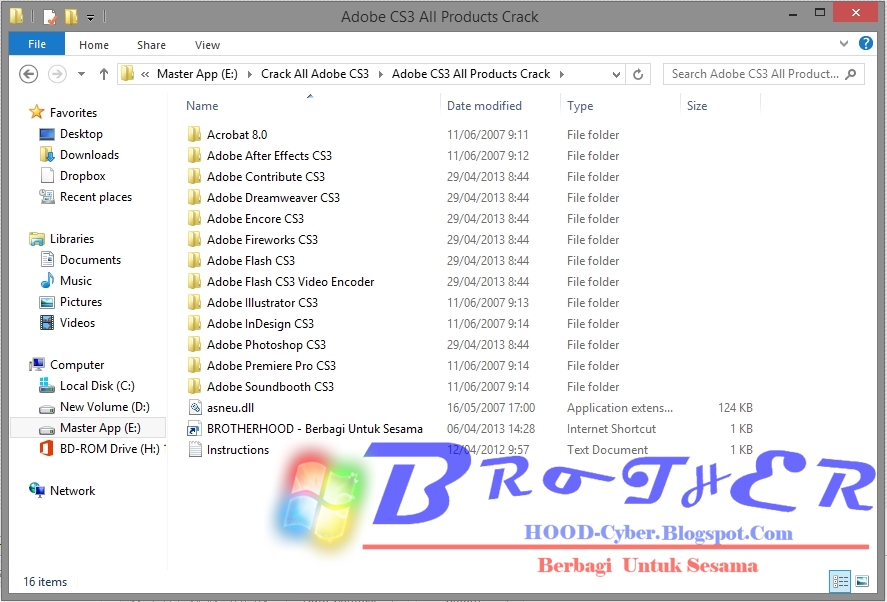Select the Adobe Illustrator CS3 folder icon
This screenshot has width=887, height=602.
point(194,302)
